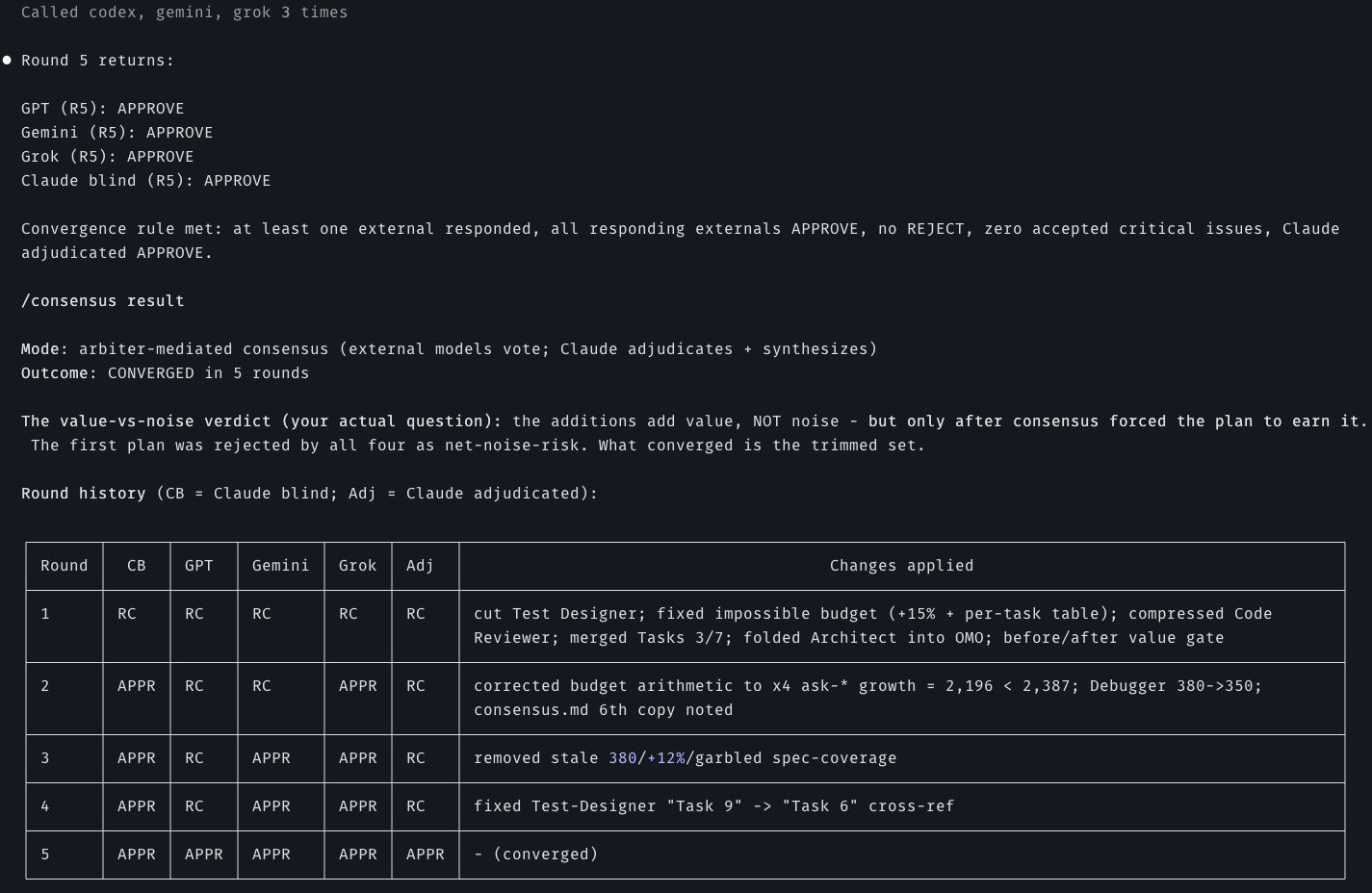Click the 'Changes applied' column header
The image size is (1372, 893).
[901, 566]
